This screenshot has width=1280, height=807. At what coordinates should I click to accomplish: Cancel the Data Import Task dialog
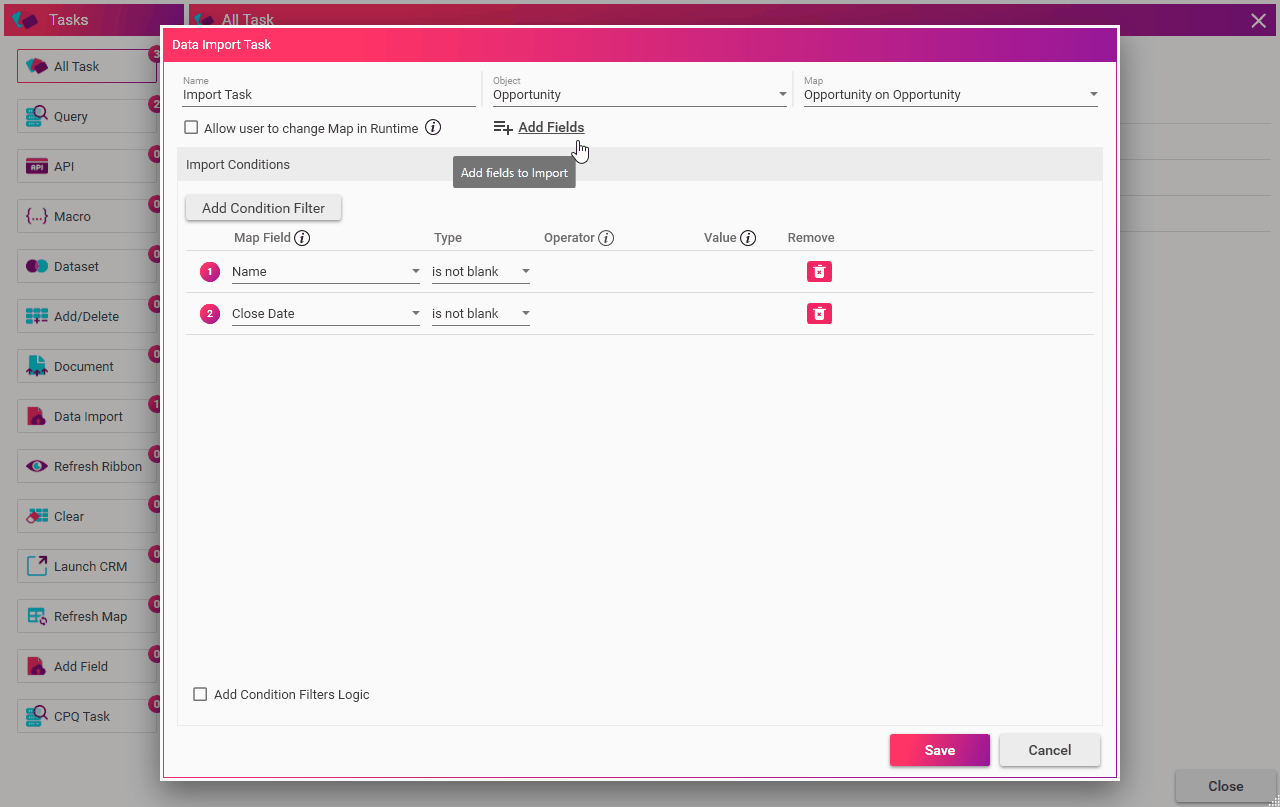pyautogui.click(x=1049, y=750)
